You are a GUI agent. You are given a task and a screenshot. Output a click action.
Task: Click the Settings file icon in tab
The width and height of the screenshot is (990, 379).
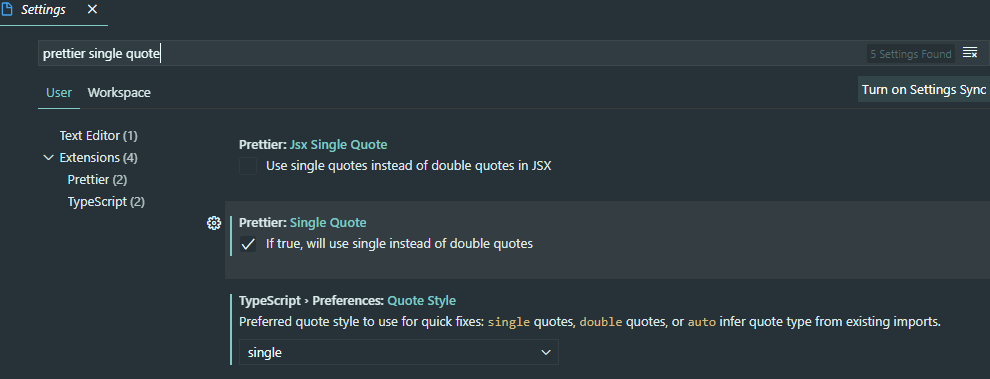pyautogui.click(x=8, y=10)
